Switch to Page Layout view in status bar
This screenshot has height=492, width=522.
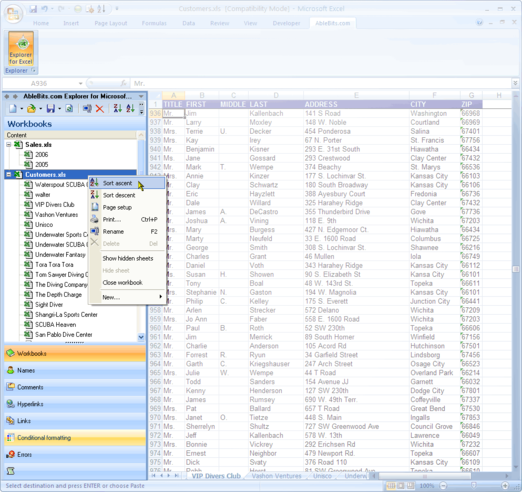(401, 486)
